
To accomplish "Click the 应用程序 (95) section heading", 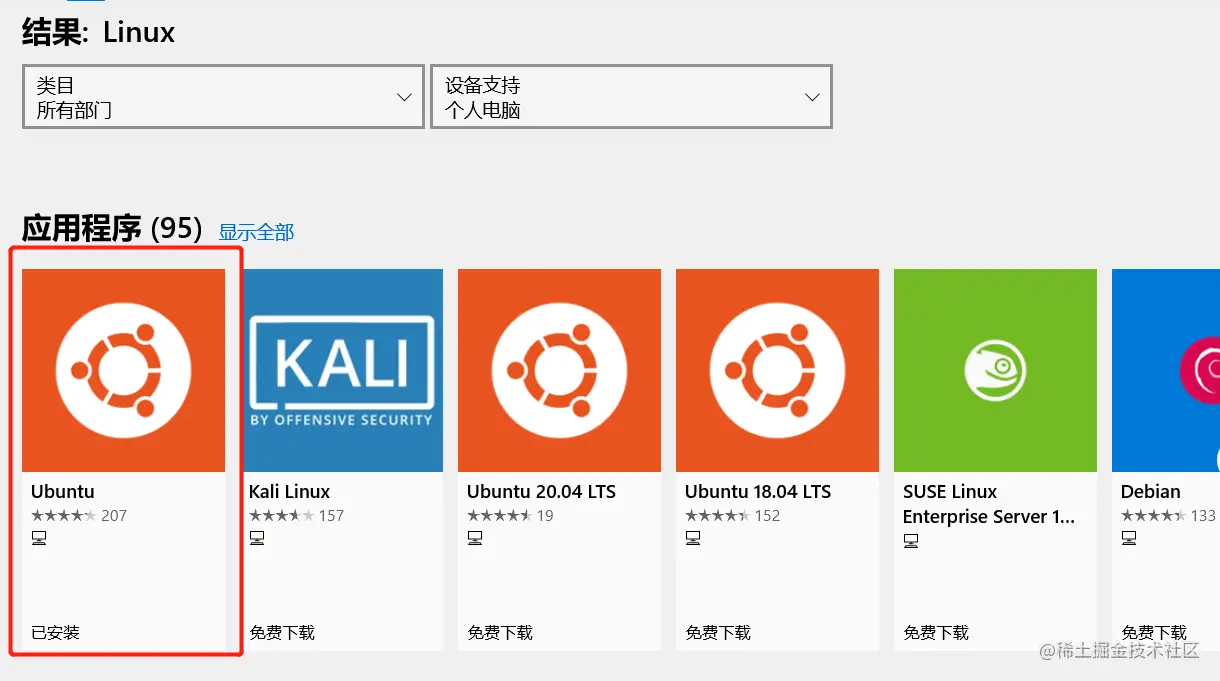I will coord(112,229).
